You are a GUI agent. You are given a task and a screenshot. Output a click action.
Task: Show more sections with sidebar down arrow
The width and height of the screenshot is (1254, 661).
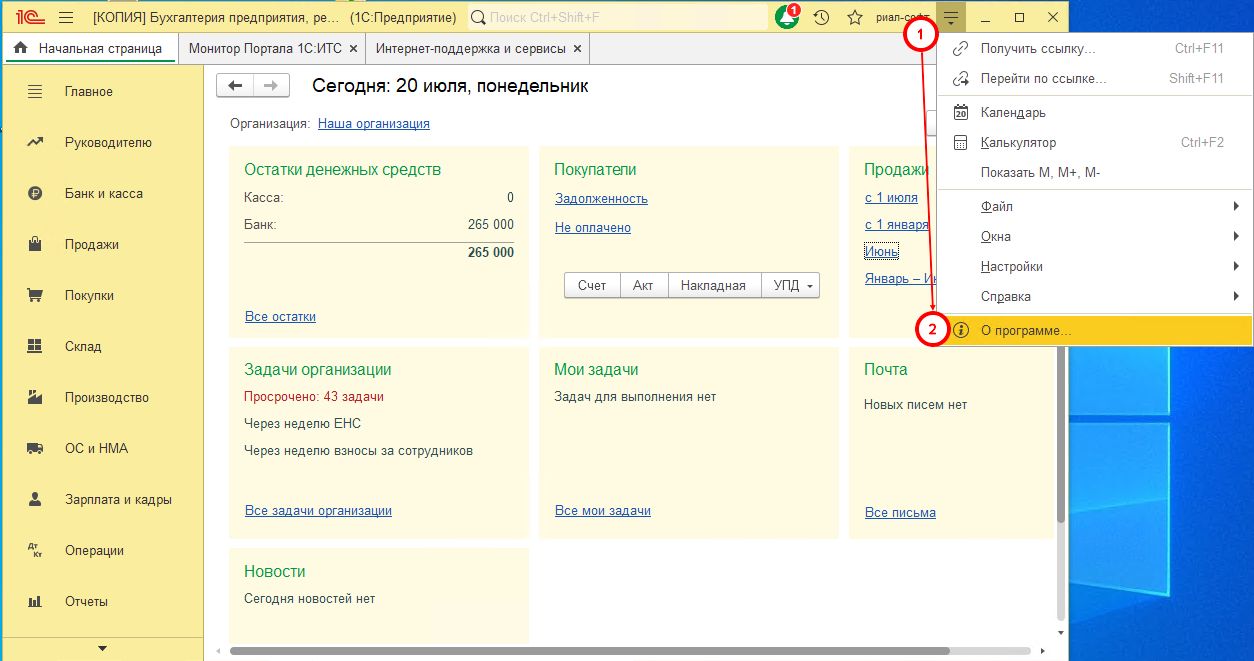(x=102, y=649)
